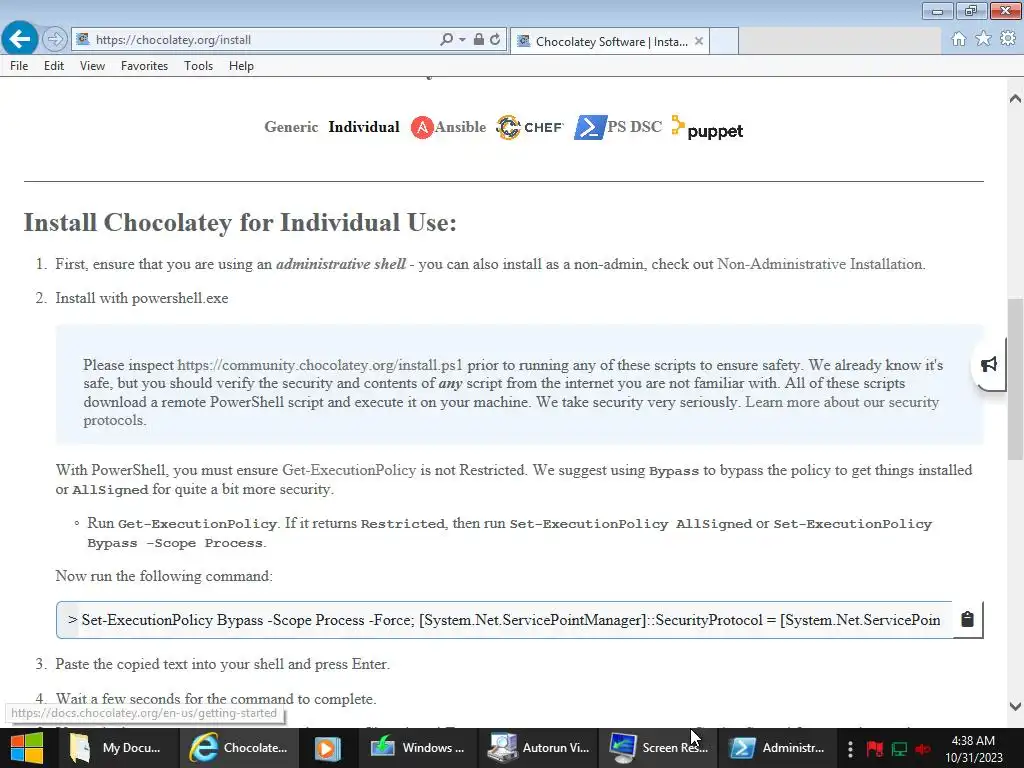Open My Documents from the taskbar
This screenshot has width=1024, height=768.
coord(117,748)
